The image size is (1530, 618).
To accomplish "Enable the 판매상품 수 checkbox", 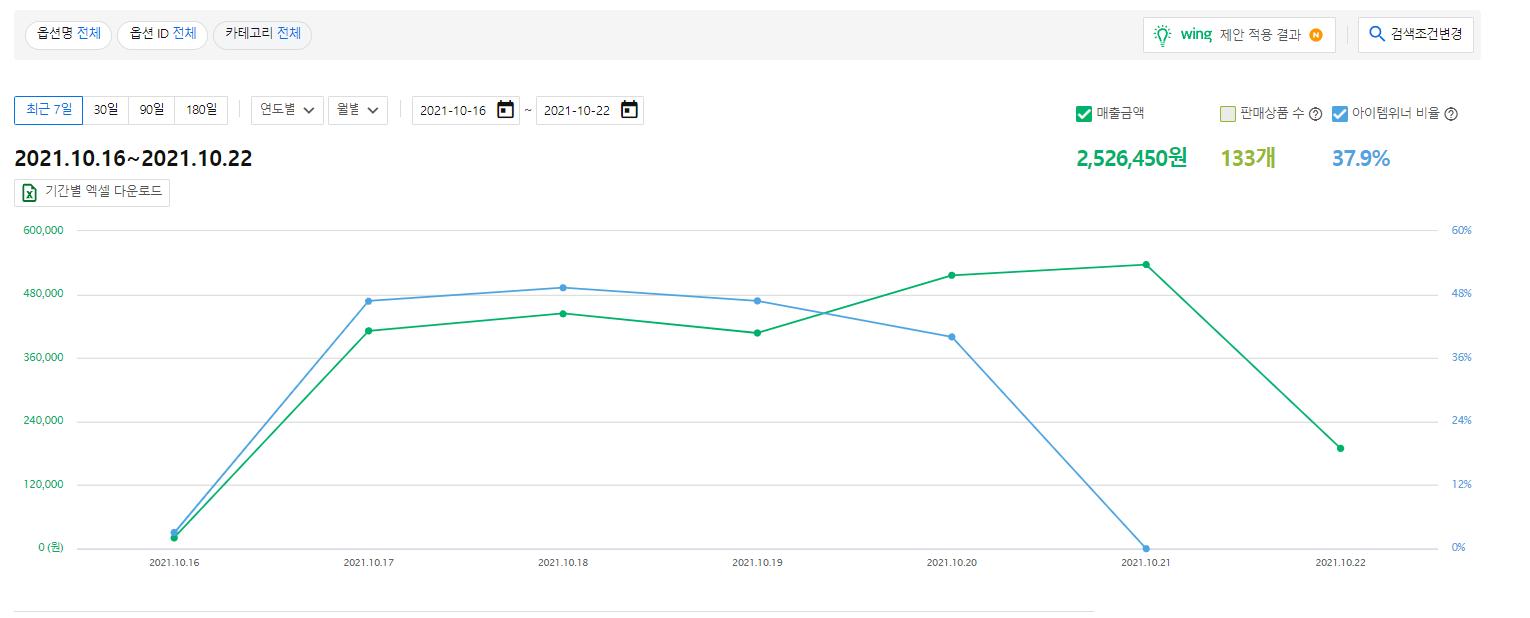I will [x=1228, y=114].
